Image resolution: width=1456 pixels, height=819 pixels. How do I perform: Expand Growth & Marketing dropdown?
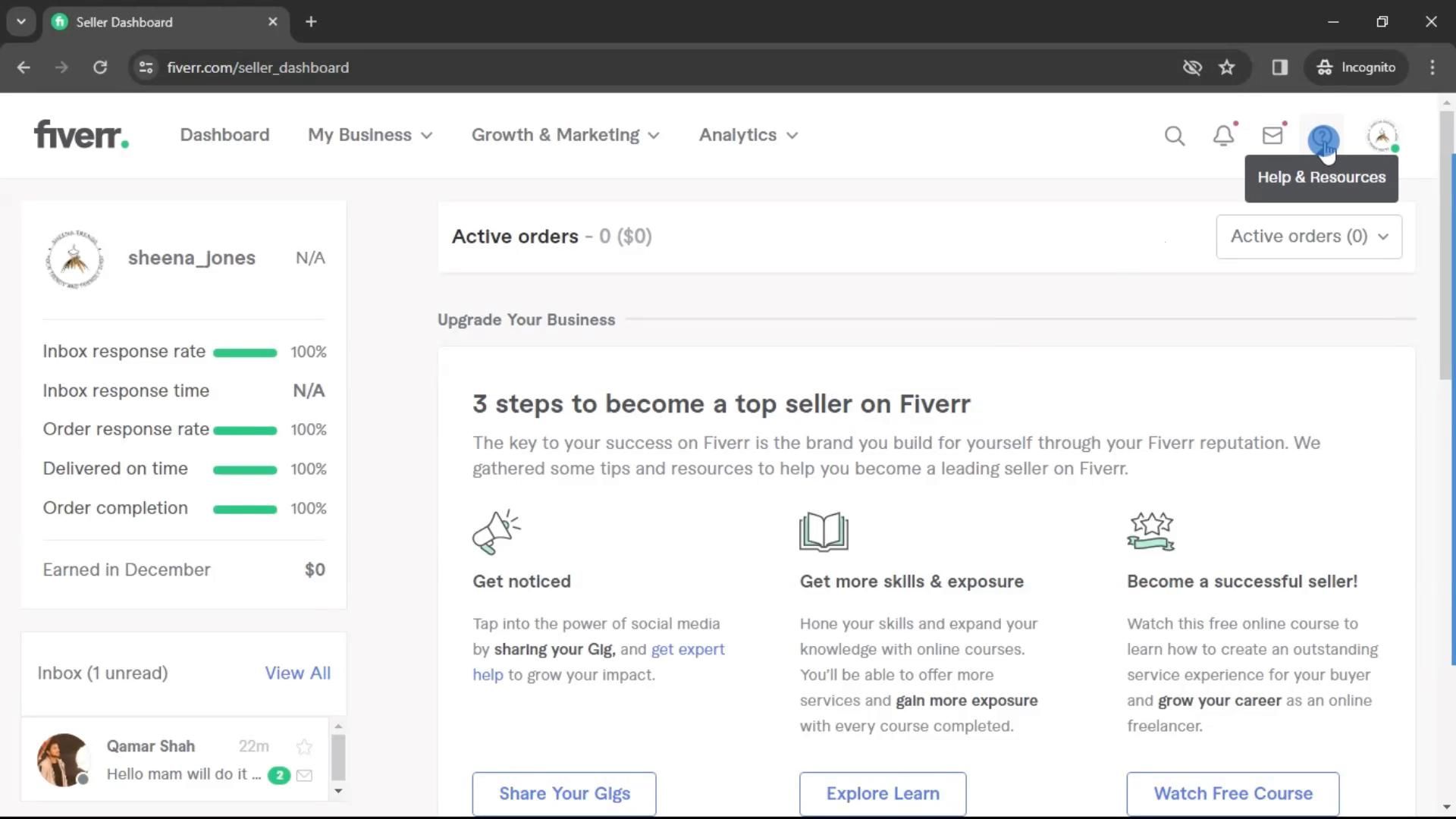565,135
